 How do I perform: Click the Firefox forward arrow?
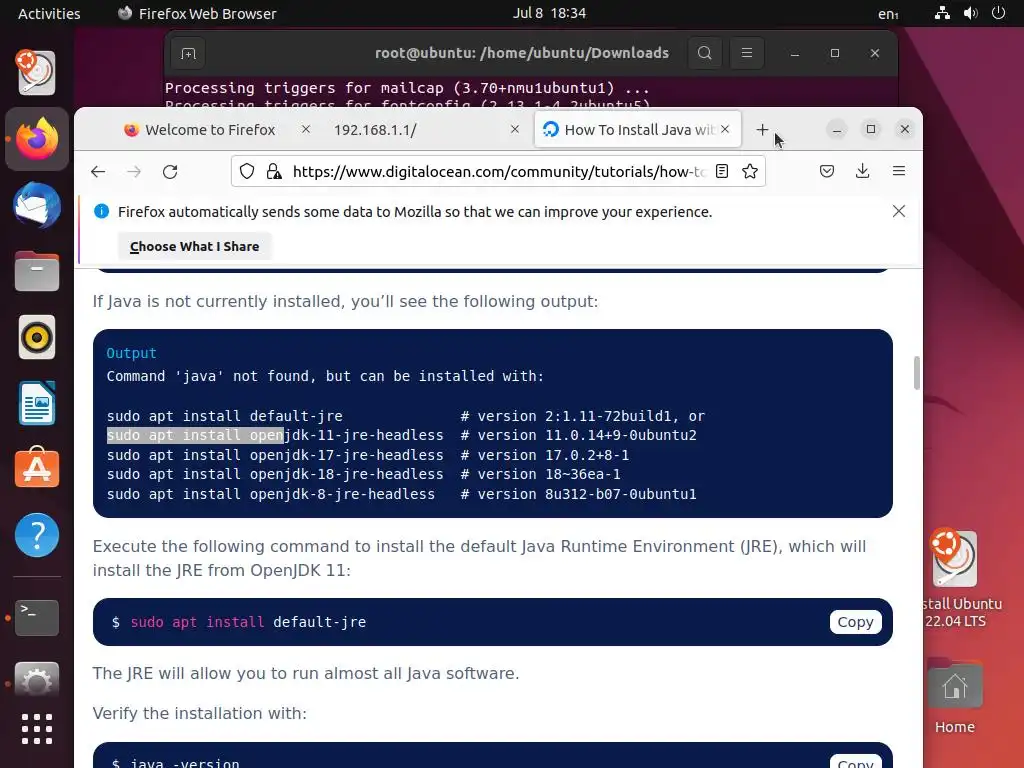click(134, 172)
